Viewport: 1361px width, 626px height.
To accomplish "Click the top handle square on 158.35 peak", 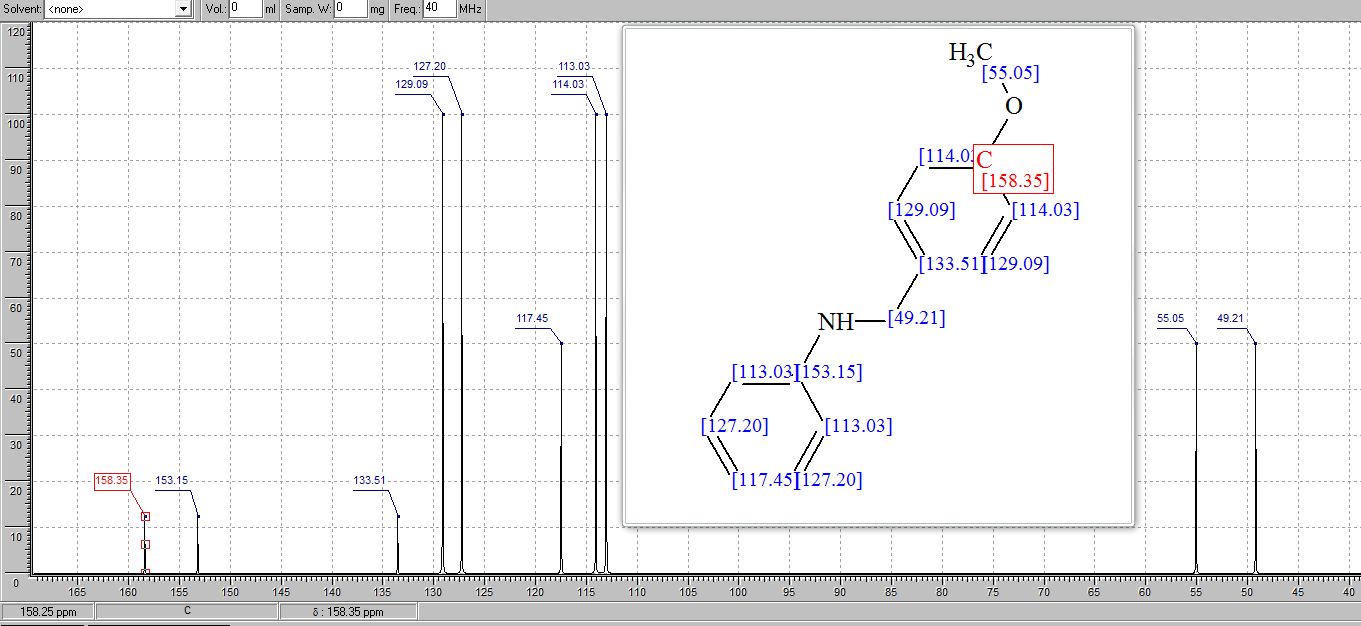I will tap(145, 517).
